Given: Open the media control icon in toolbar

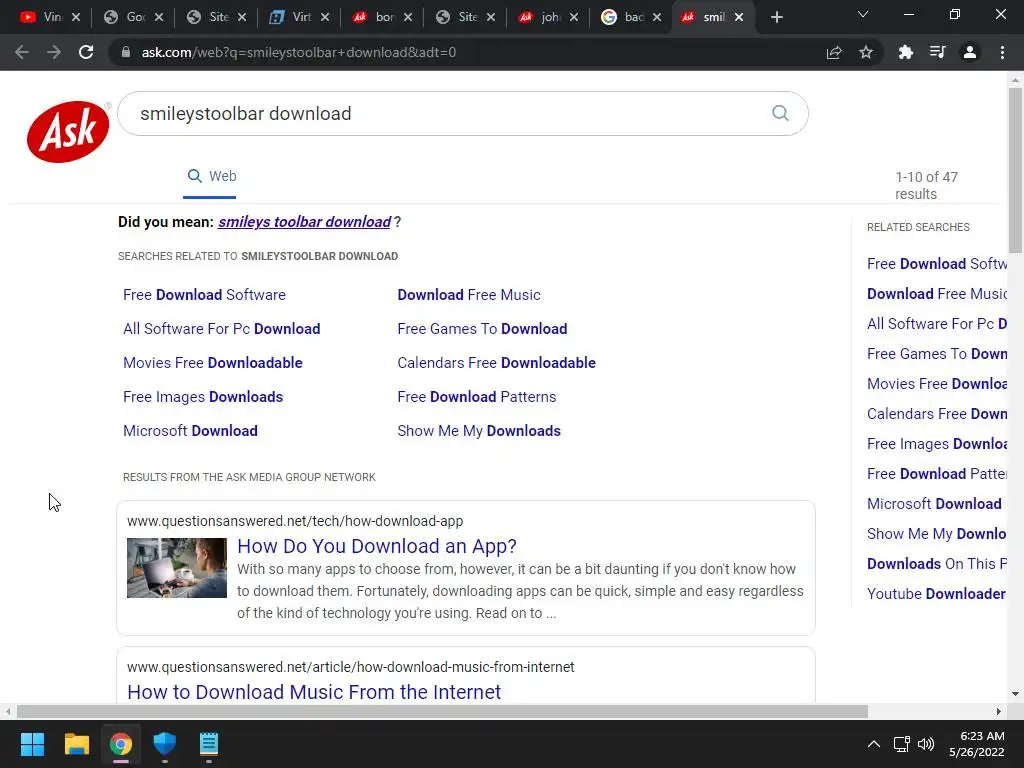Looking at the screenshot, I should 937,52.
